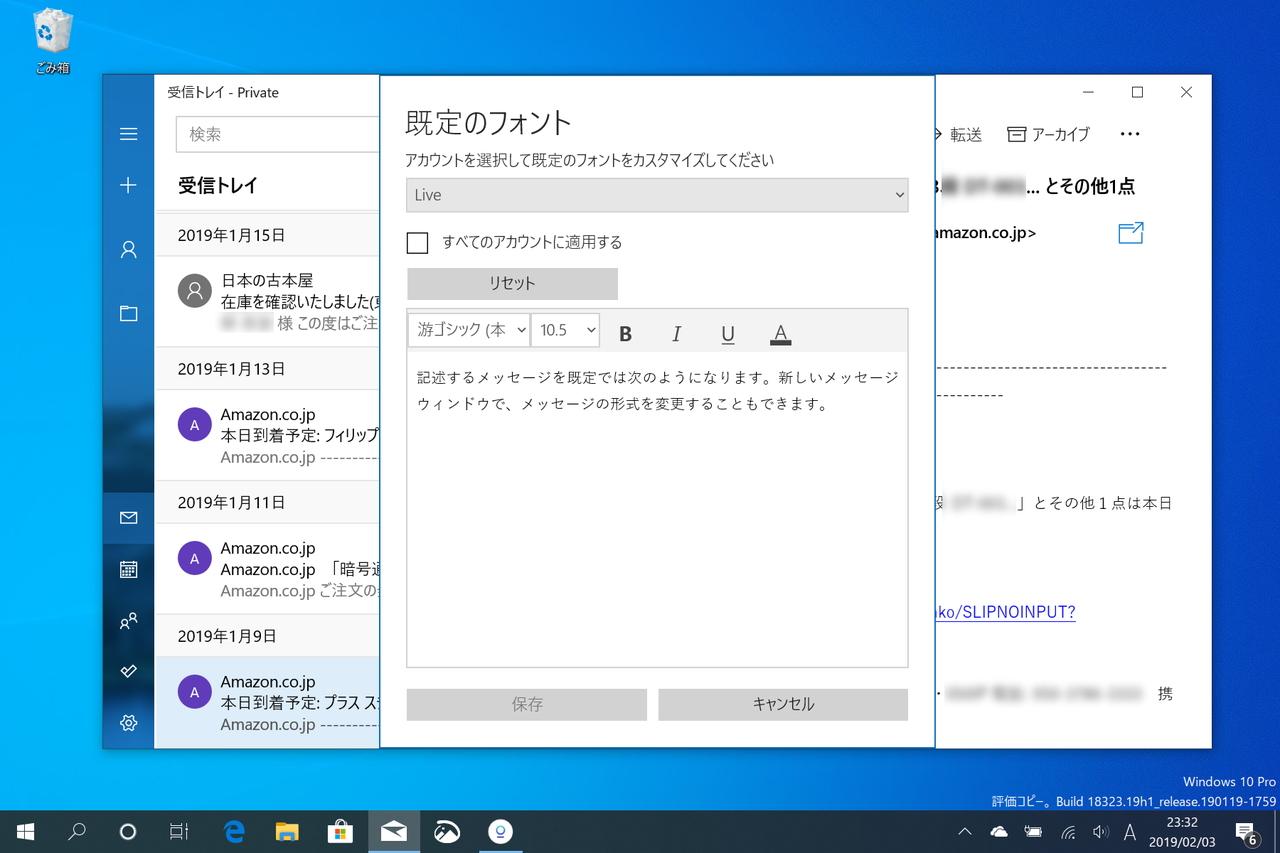Apply underline formatting in the font preview
This screenshot has height=853, width=1280.
pyautogui.click(x=728, y=333)
